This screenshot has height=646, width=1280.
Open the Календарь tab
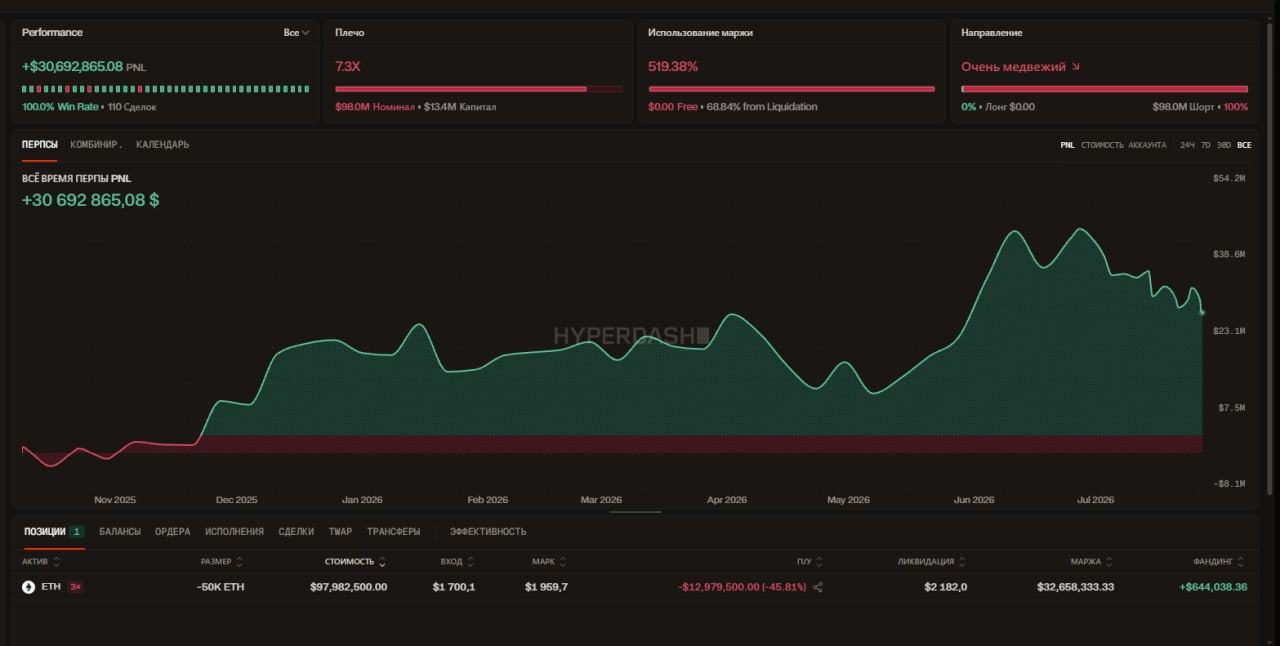(x=162, y=145)
